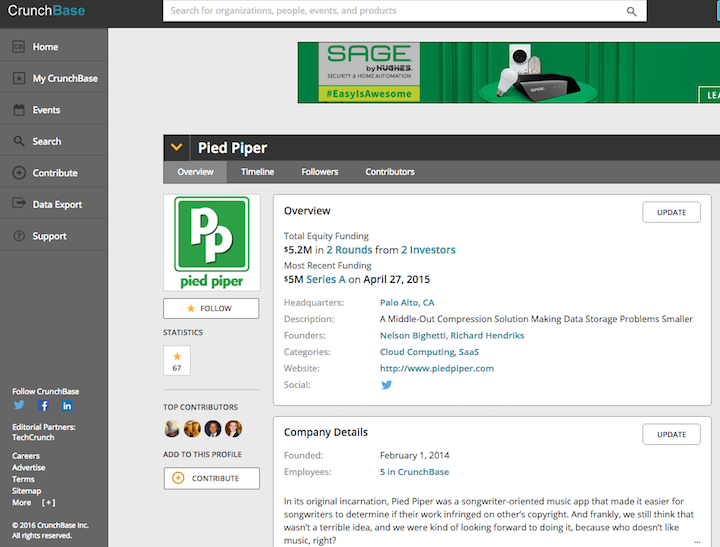Click the CrunchBase logo
This screenshot has height=547, width=720.
pyautogui.click(x=46, y=10)
